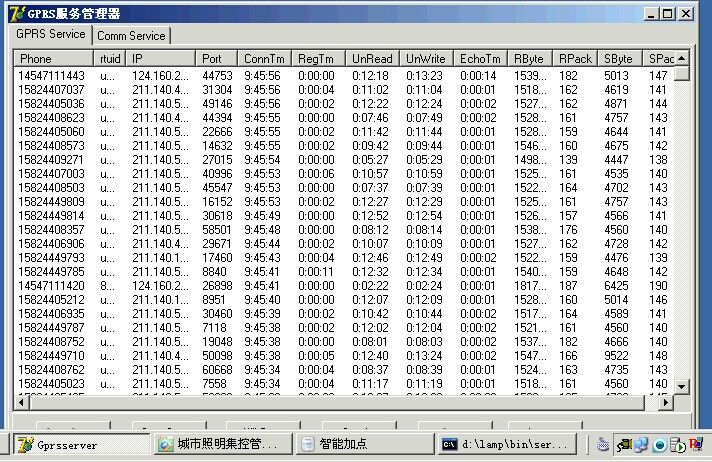Sort list by ConnTm column header

(x=264, y=59)
